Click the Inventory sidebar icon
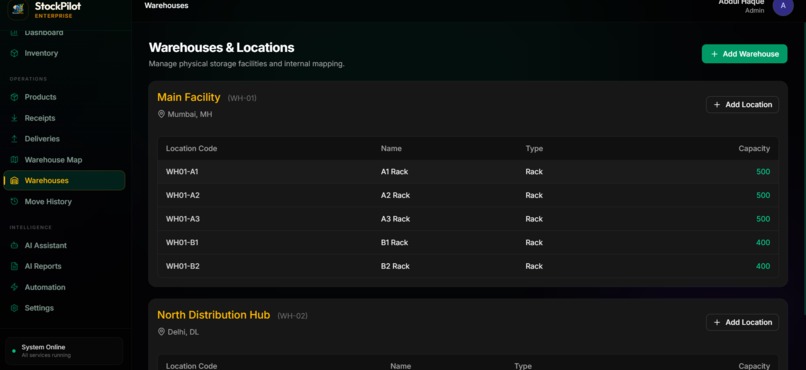 click(x=14, y=53)
